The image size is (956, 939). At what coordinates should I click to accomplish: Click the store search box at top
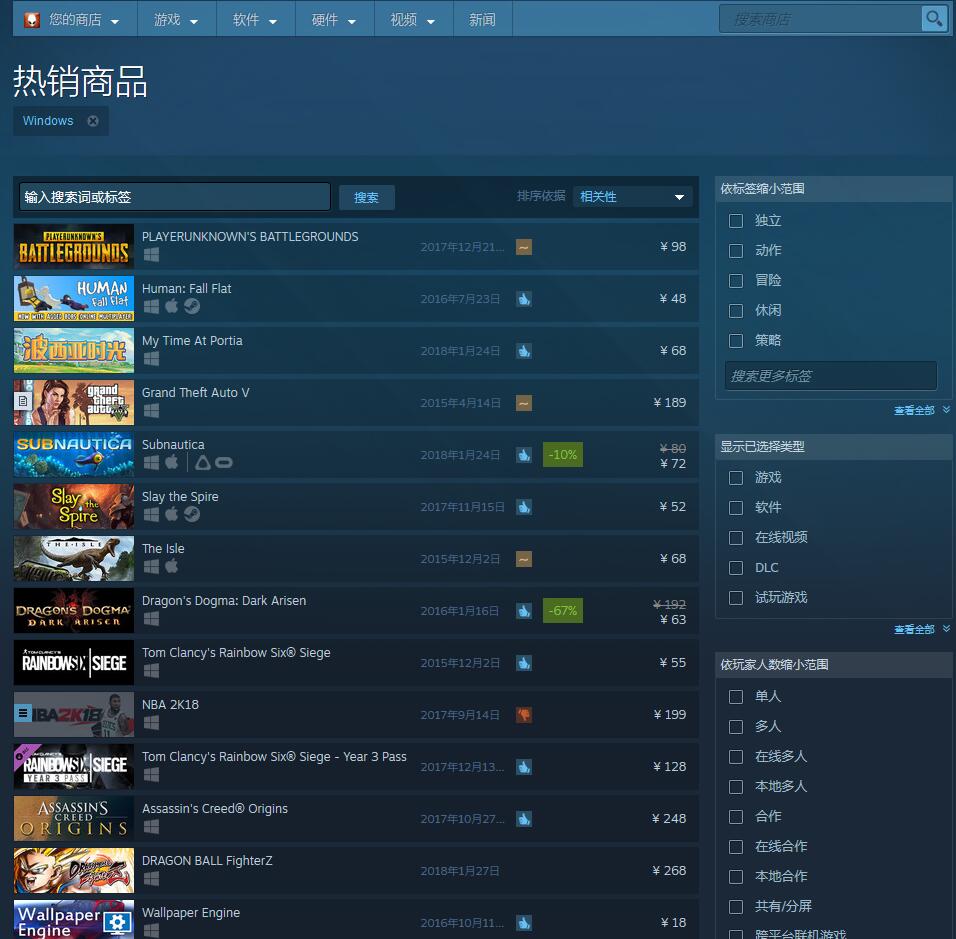(x=821, y=19)
